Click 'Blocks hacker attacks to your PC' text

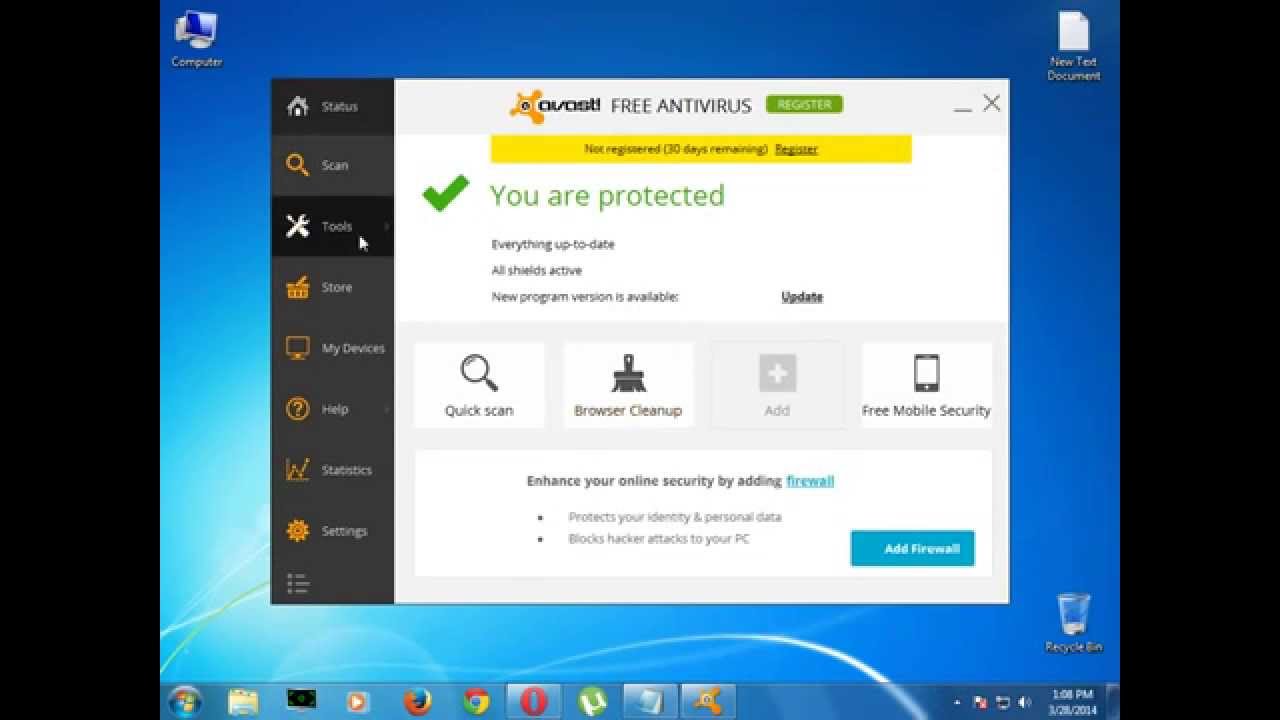[x=659, y=539]
